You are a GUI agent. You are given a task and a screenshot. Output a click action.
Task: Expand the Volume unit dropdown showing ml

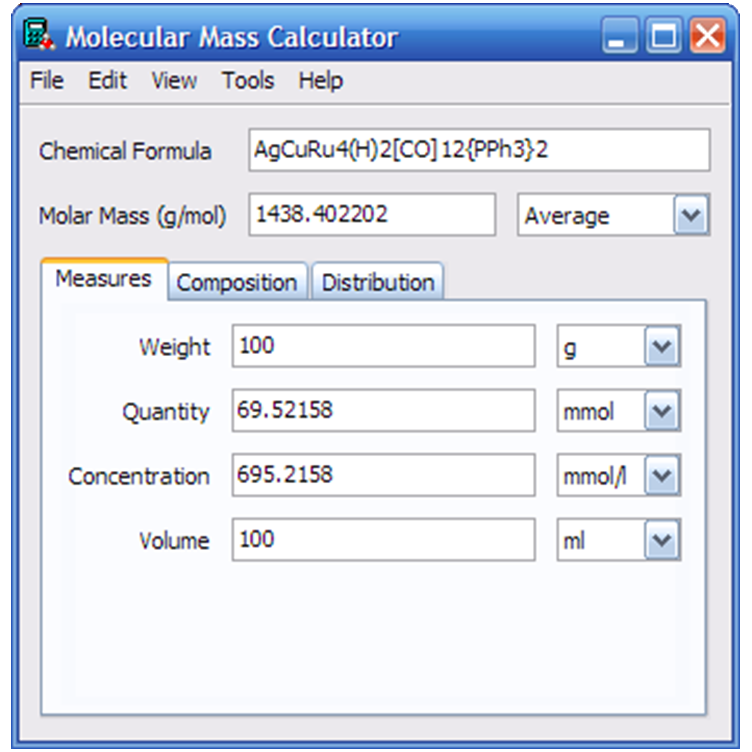(x=661, y=541)
